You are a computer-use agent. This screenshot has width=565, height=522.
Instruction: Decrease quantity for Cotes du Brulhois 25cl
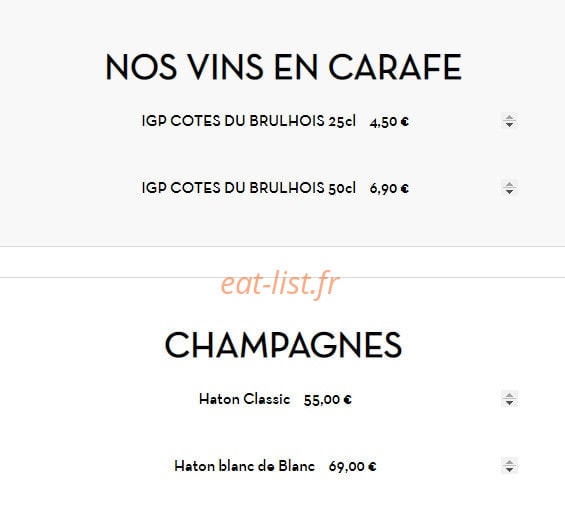[x=509, y=125]
